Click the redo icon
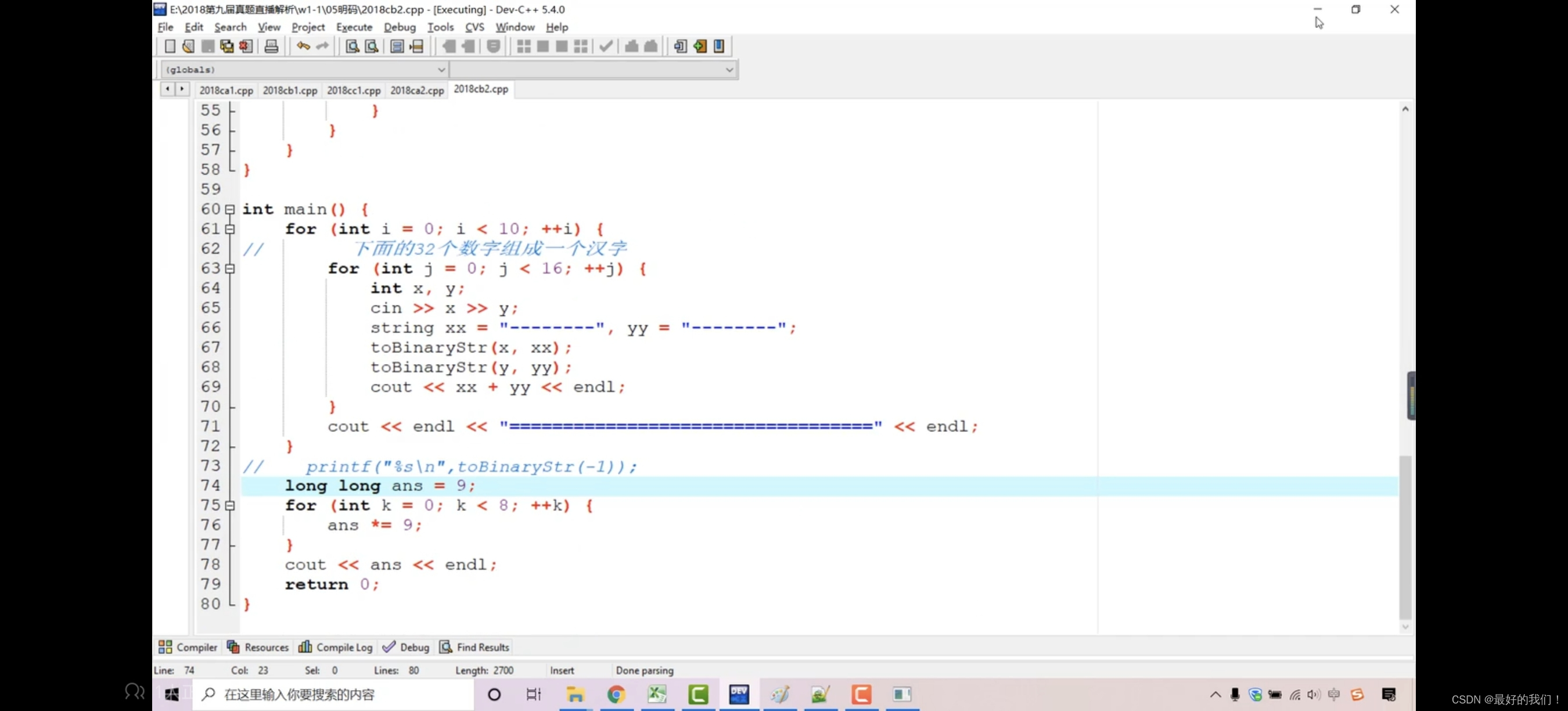Image resolution: width=1568 pixels, height=711 pixels. 322,46
